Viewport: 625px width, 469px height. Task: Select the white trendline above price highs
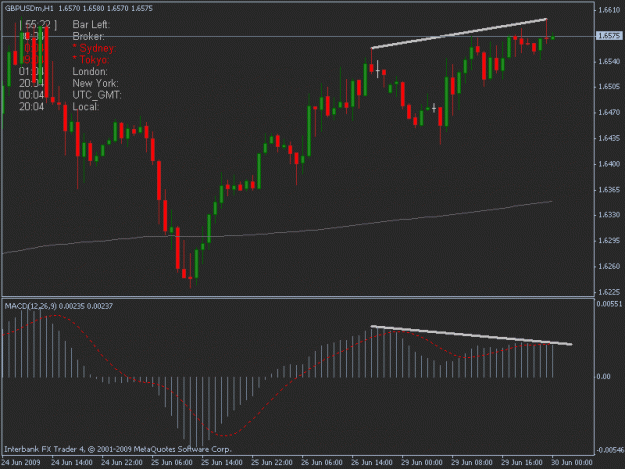[x=458, y=33]
